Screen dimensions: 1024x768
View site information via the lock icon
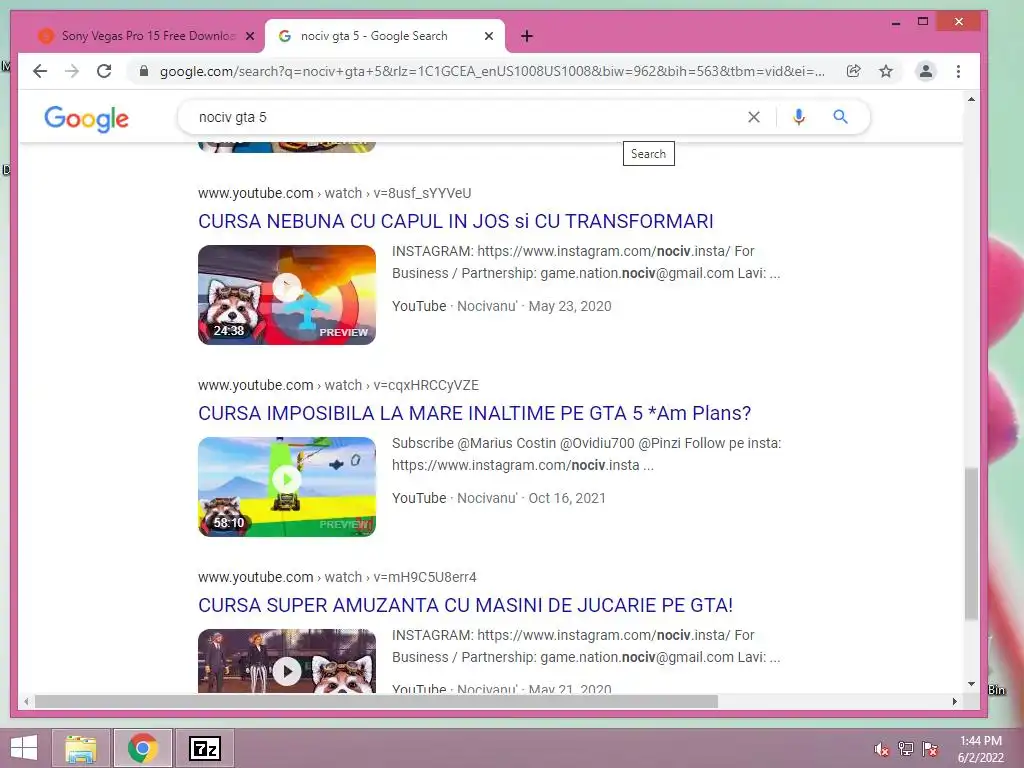pyautogui.click(x=144, y=71)
